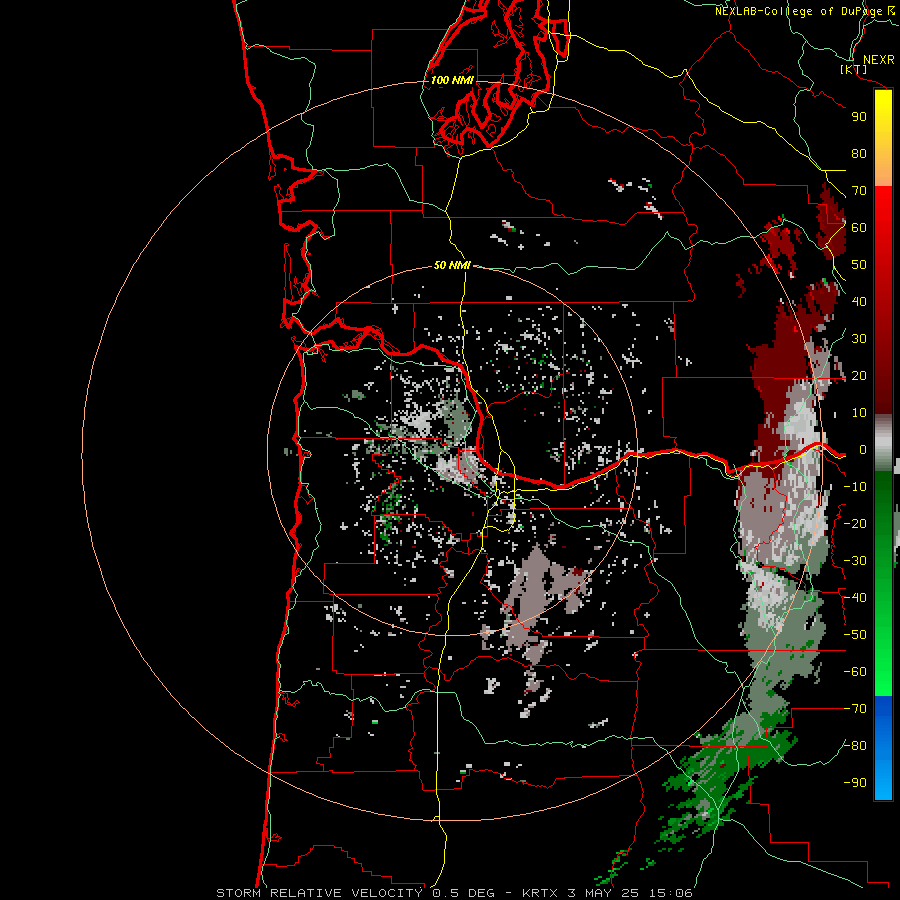
Task: Select the 50 NMI range ring label
Action: [x=452, y=265]
